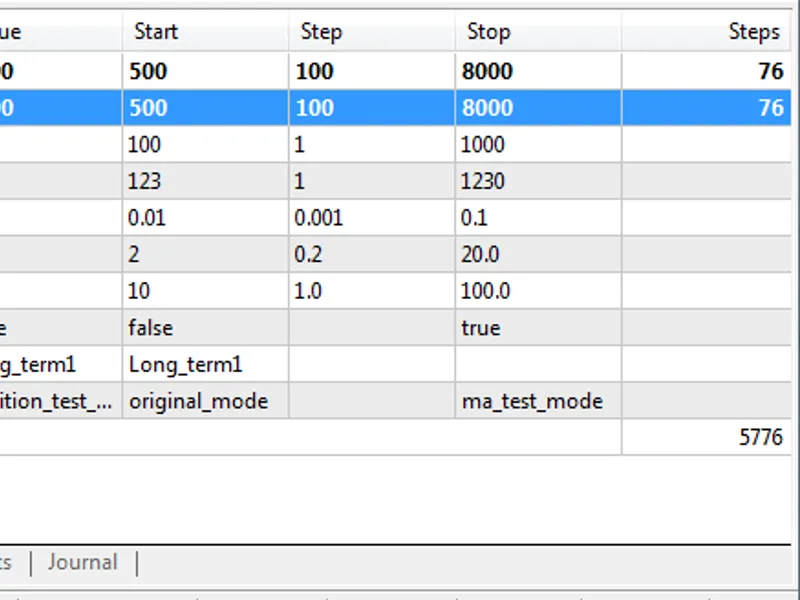Image resolution: width=800 pixels, height=600 pixels.
Task: Edit Step value 1 beside Stop 1000
Action: (372, 144)
